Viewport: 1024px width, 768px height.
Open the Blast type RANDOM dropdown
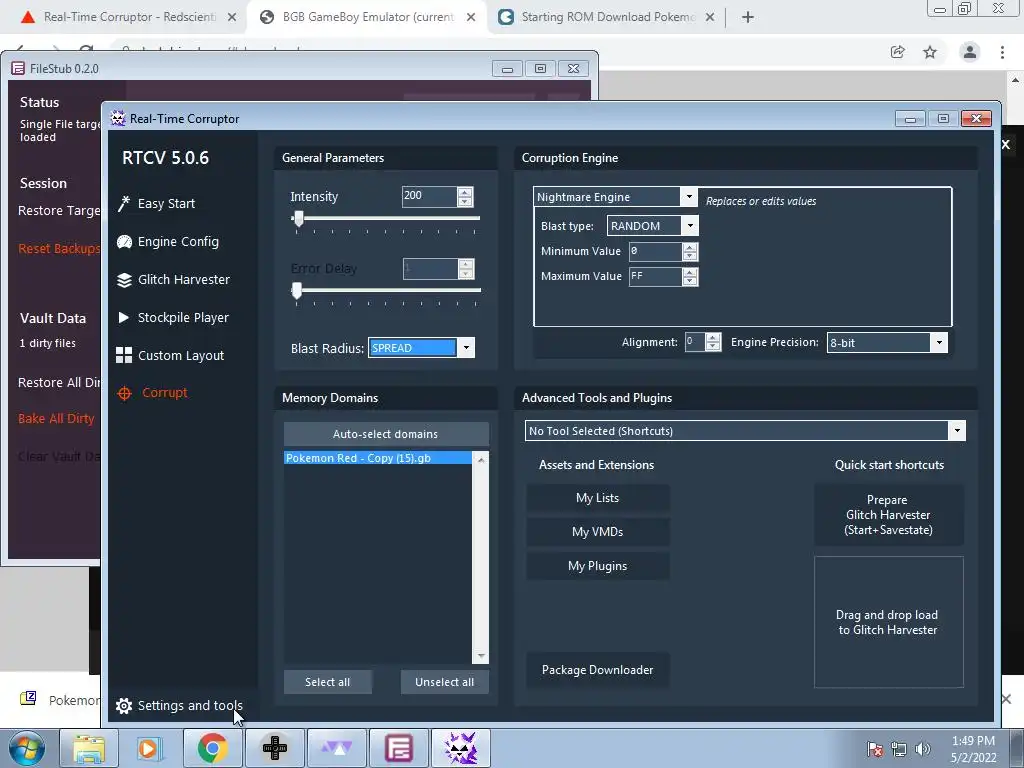pyautogui.click(x=690, y=225)
